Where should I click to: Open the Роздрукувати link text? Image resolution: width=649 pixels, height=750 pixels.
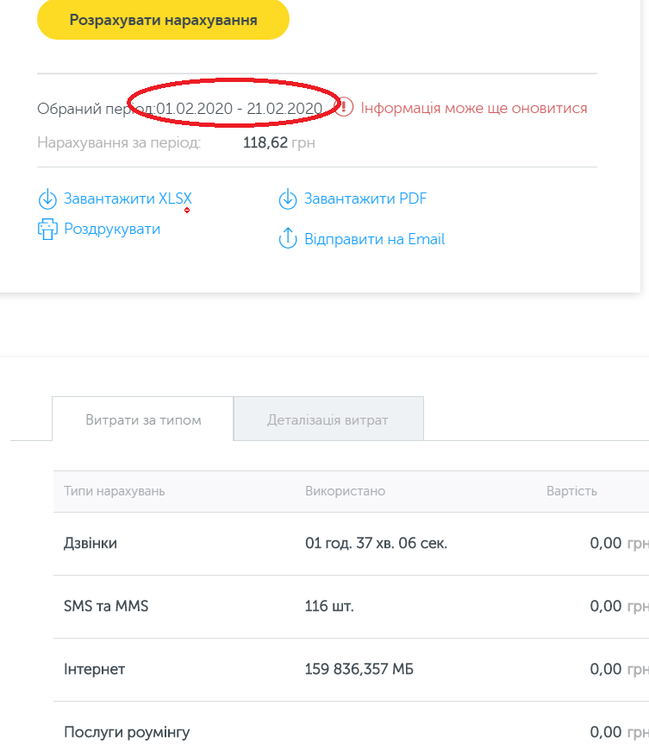(112, 229)
